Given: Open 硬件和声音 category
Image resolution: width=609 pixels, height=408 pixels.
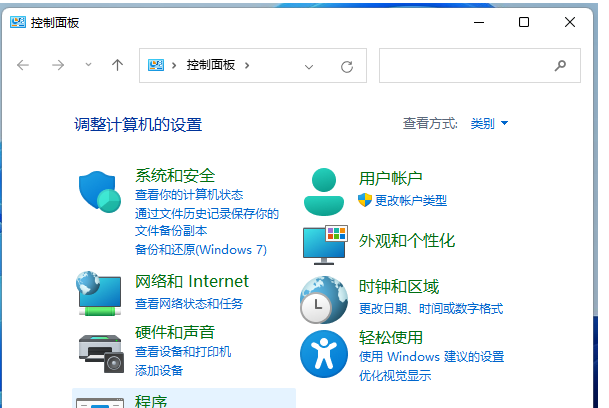Looking at the screenshot, I should [175, 332].
